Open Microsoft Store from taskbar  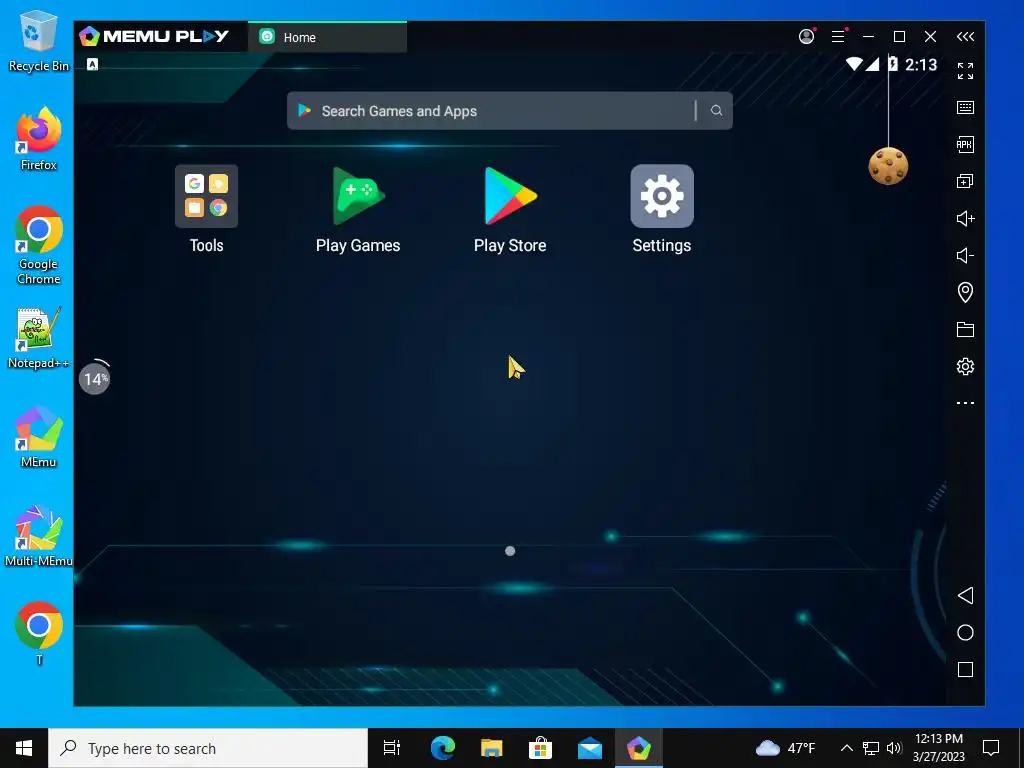(540, 748)
